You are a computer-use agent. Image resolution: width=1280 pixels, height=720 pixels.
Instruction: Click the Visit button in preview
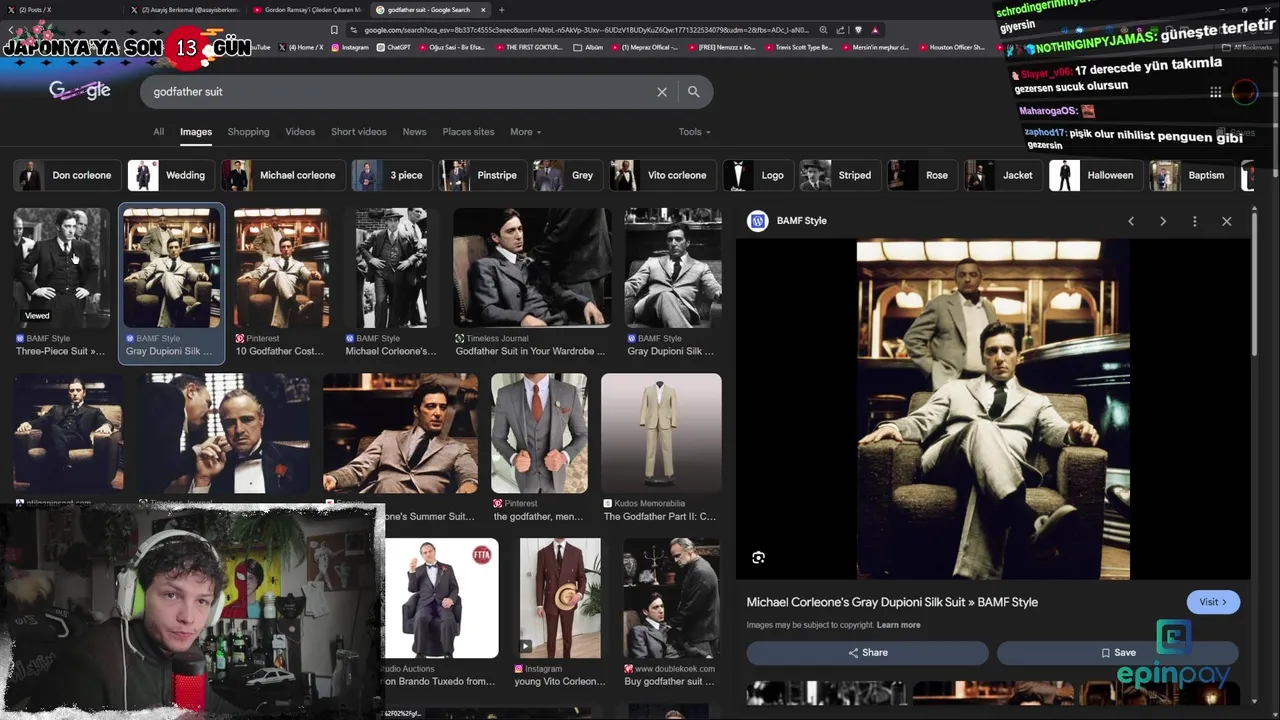(1213, 602)
